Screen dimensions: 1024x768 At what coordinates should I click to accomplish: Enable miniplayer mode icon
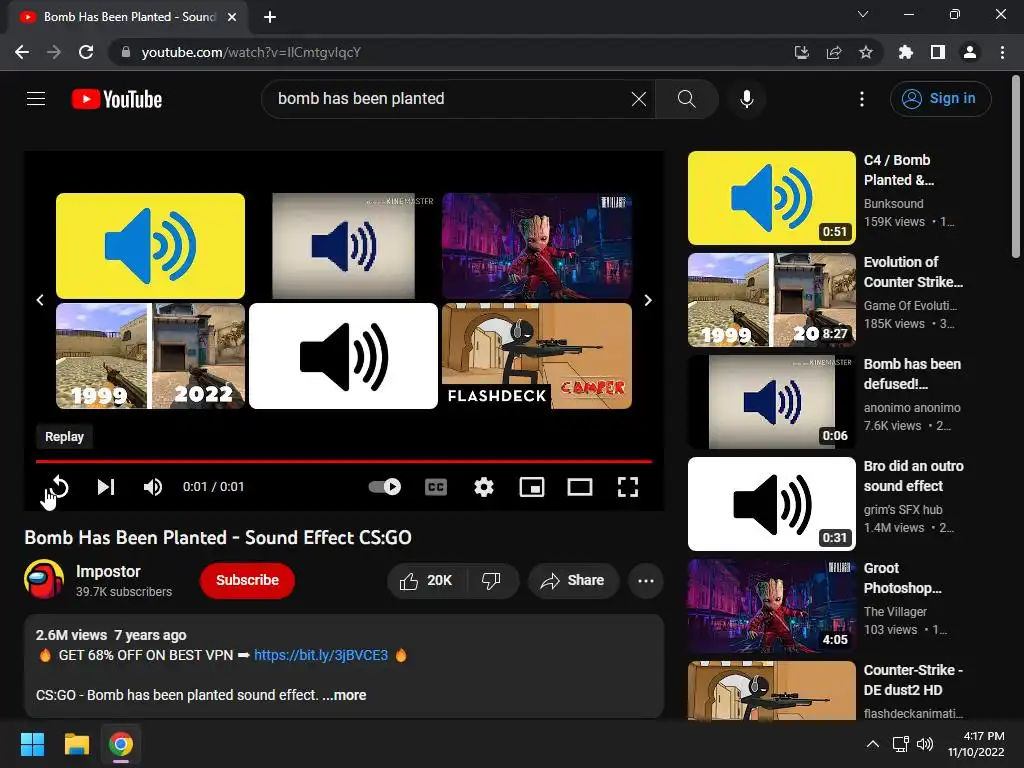pyautogui.click(x=532, y=487)
